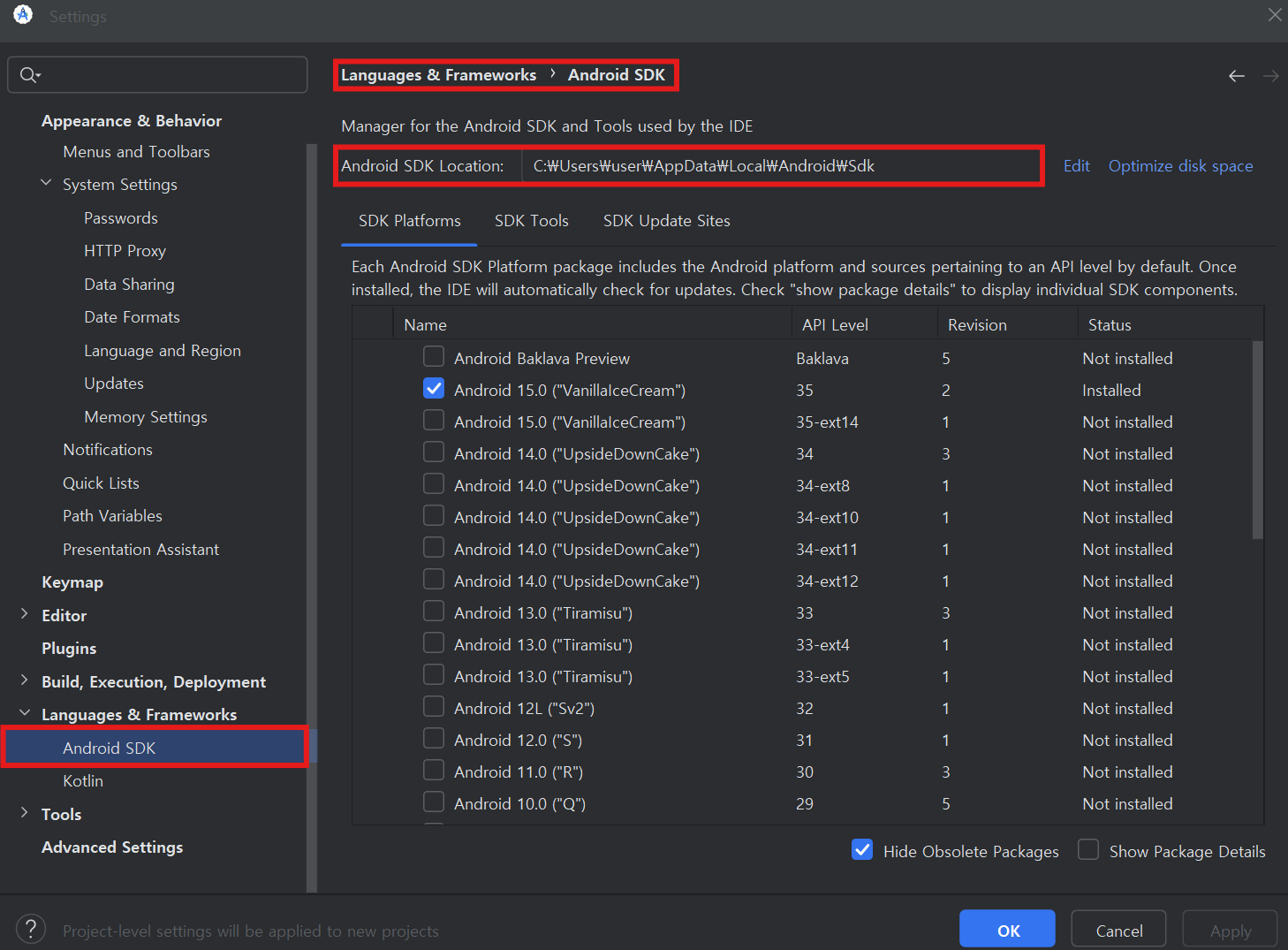Switch to the SDK Tools tab
The width and height of the screenshot is (1288, 950).
coord(532,221)
